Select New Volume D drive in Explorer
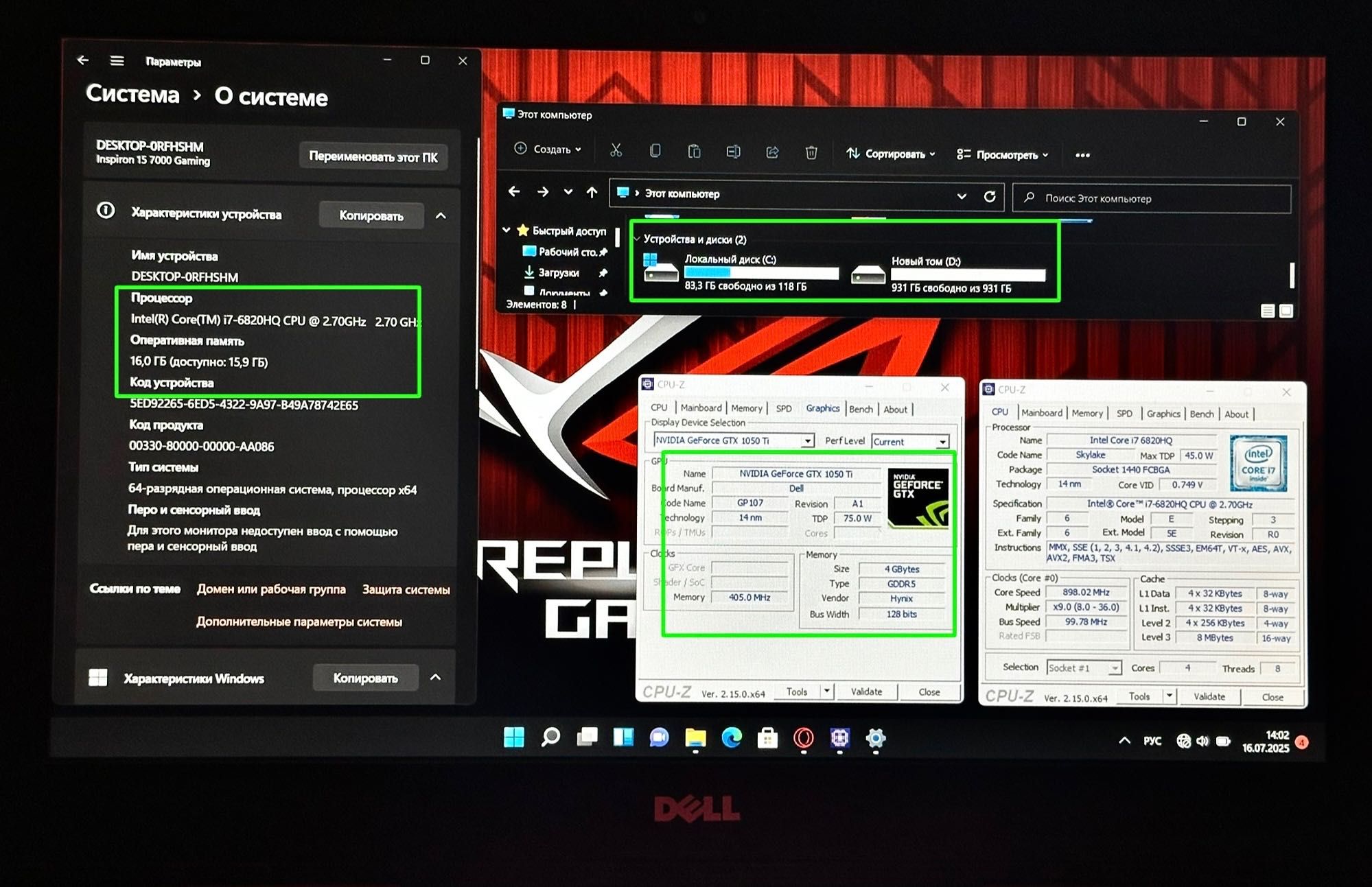1372x887 pixels. (949, 274)
